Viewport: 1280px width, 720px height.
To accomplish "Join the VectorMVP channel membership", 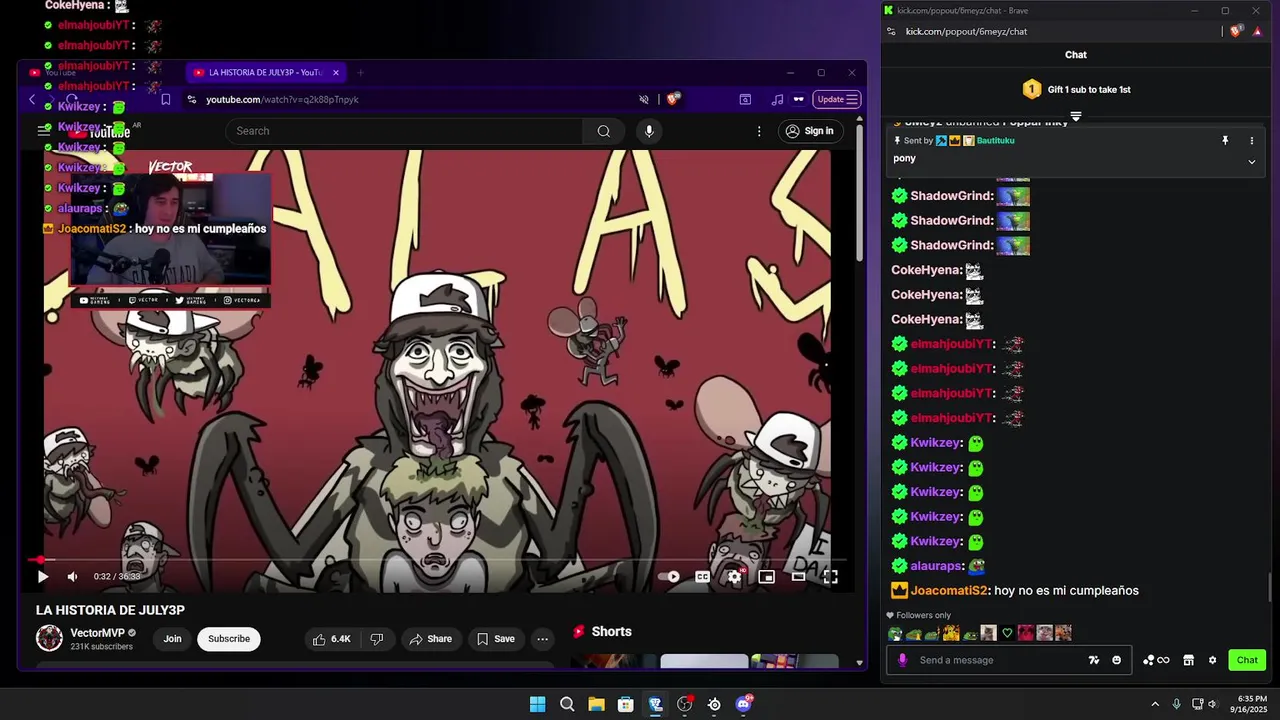I will [x=172, y=639].
